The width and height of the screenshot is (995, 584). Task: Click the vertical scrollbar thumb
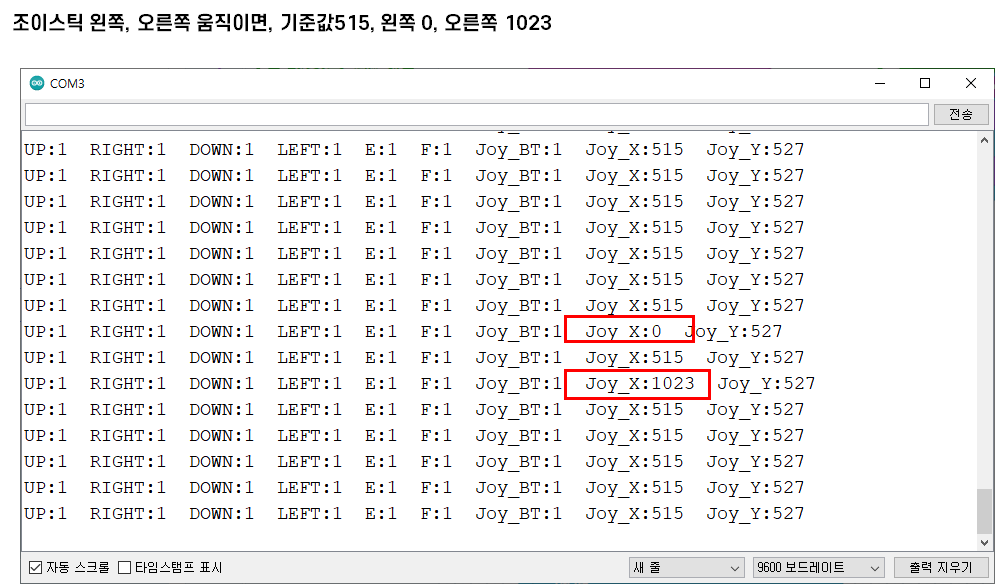(984, 511)
